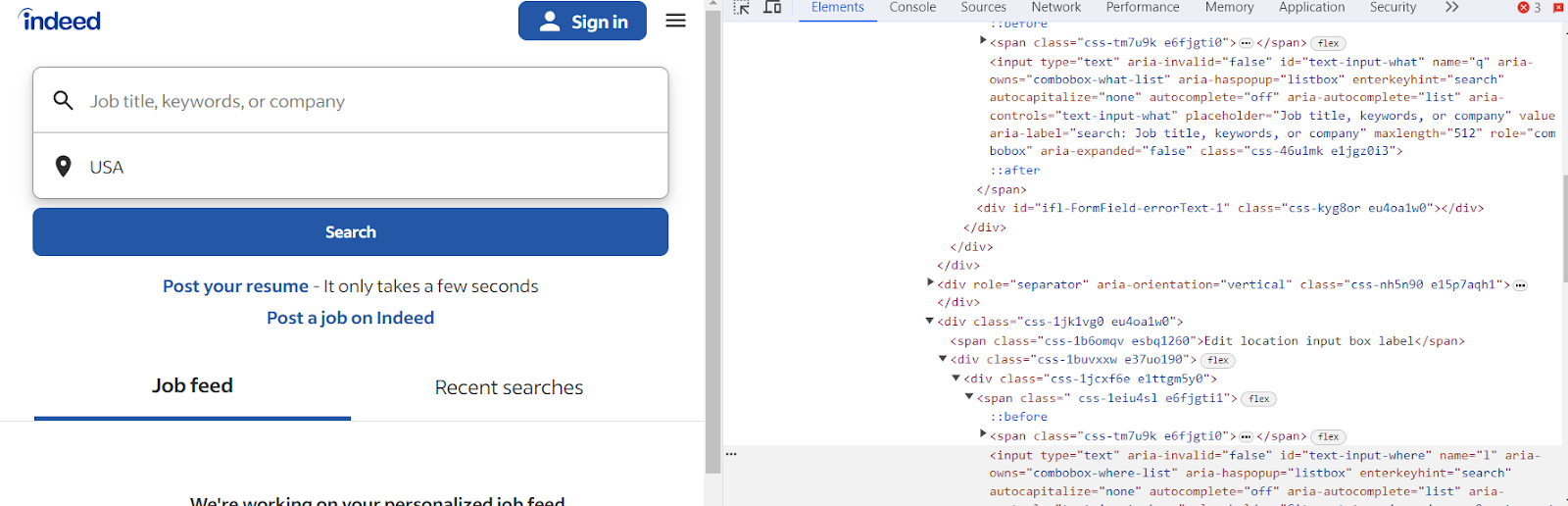Activate the DevTools inspect element picker
The image size is (1568, 506).
point(742,8)
